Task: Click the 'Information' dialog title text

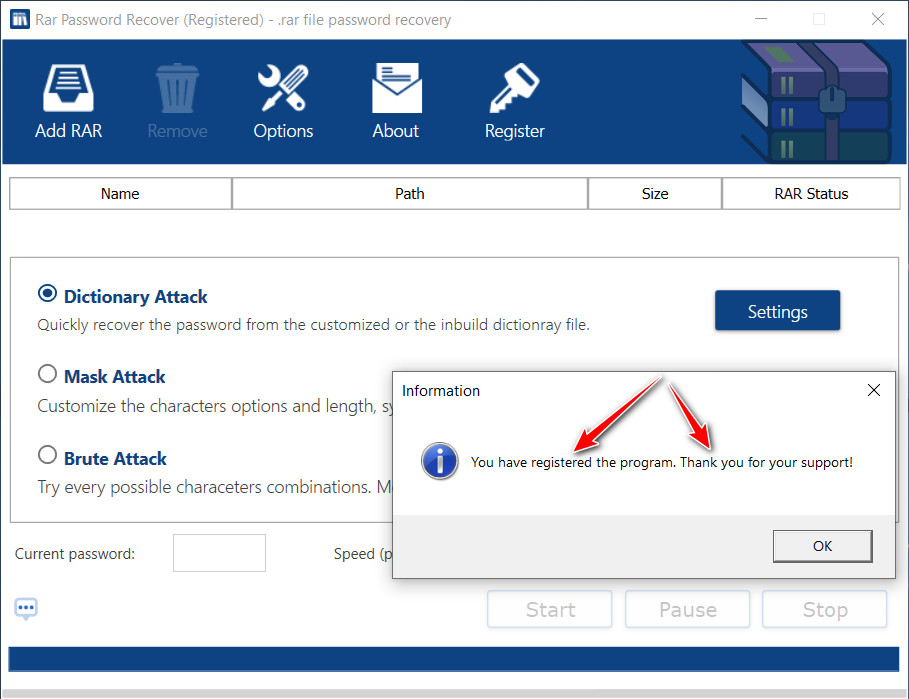Action: pyautogui.click(x=441, y=391)
